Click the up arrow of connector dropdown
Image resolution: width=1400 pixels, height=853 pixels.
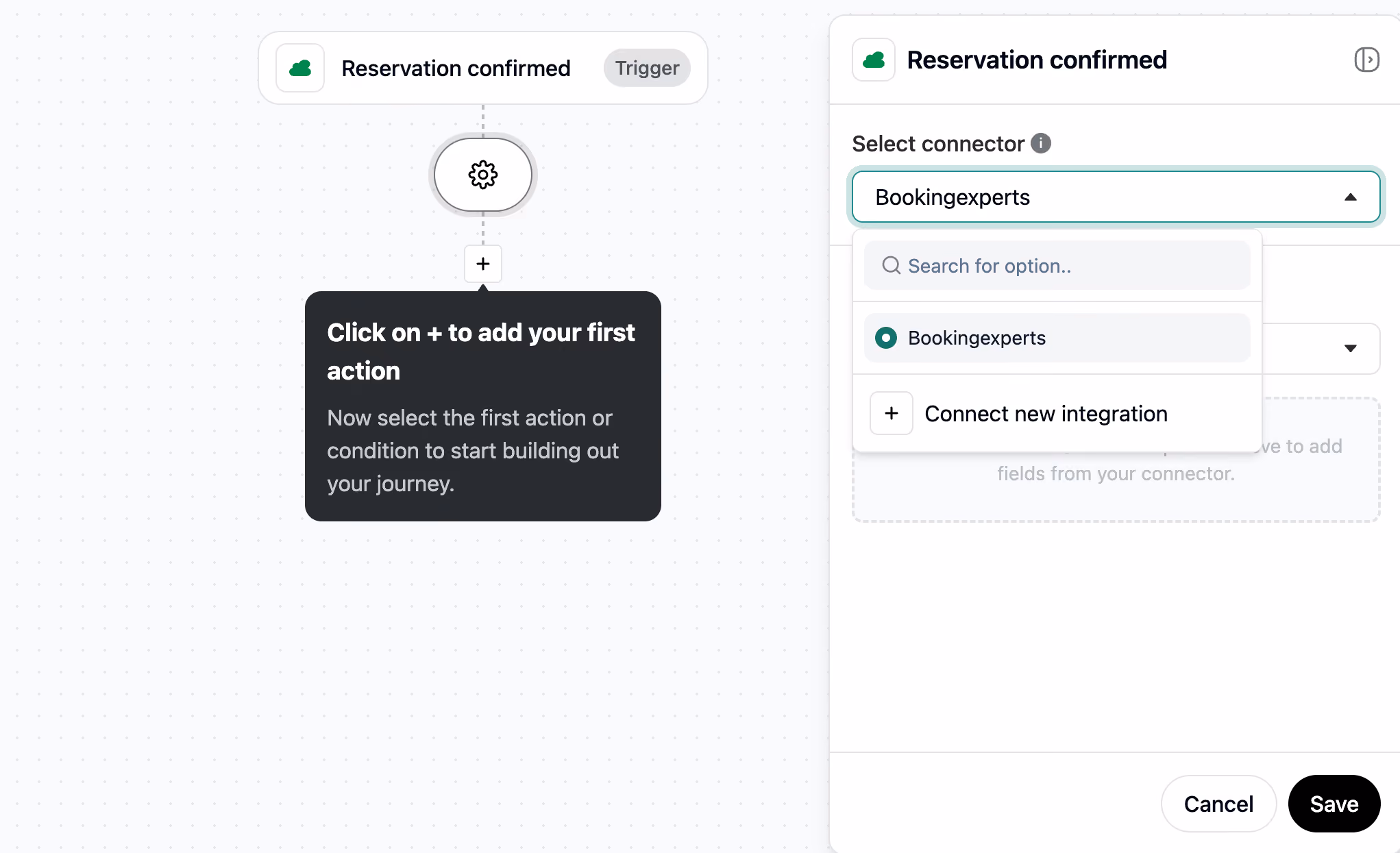[x=1351, y=197]
